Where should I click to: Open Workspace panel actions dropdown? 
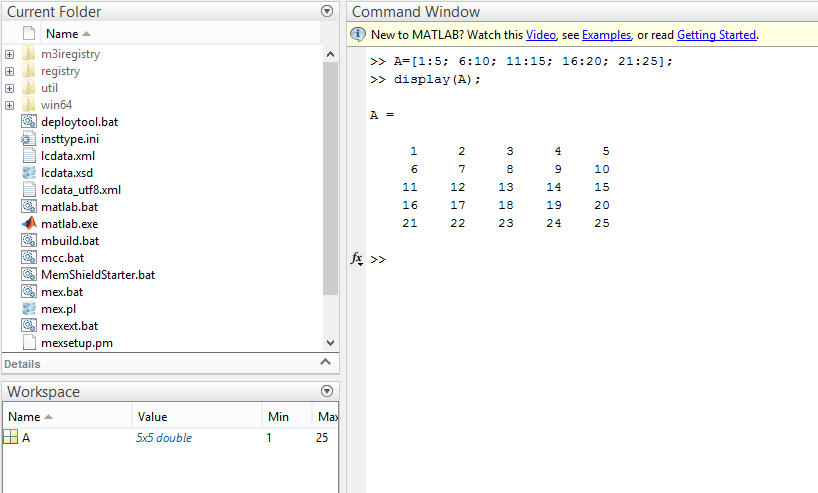point(327,391)
